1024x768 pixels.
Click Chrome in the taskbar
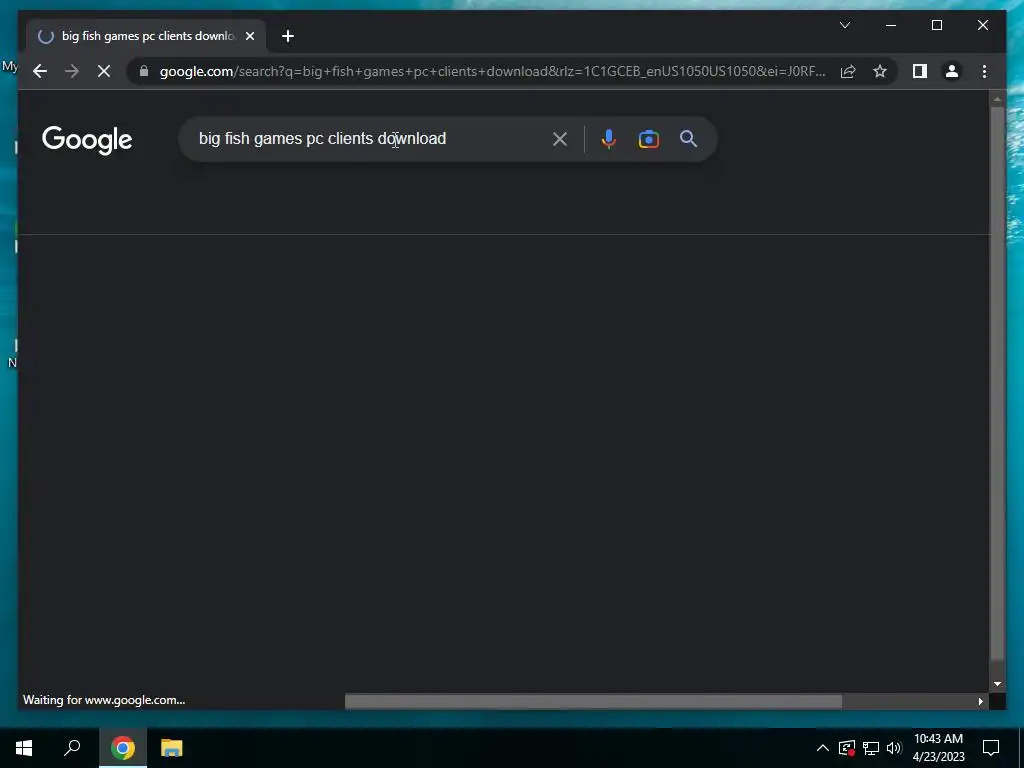click(123, 748)
